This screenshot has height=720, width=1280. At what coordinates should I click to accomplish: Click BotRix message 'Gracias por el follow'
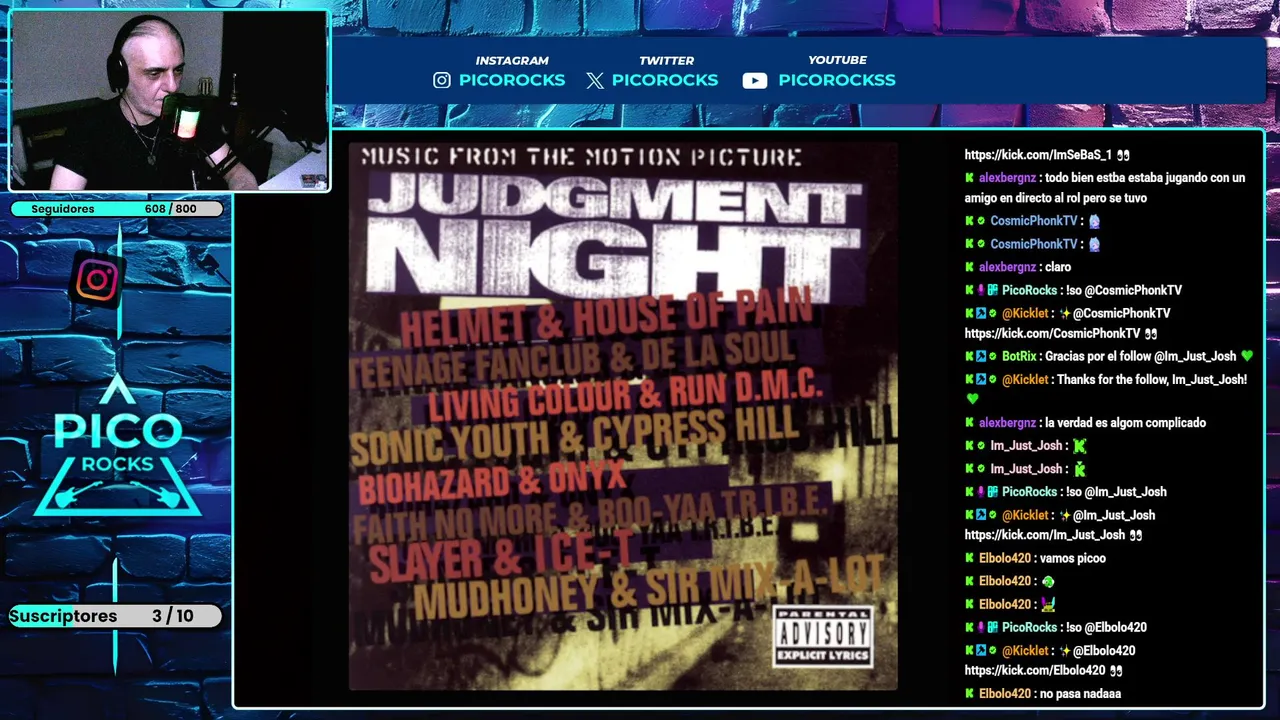point(1109,356)
